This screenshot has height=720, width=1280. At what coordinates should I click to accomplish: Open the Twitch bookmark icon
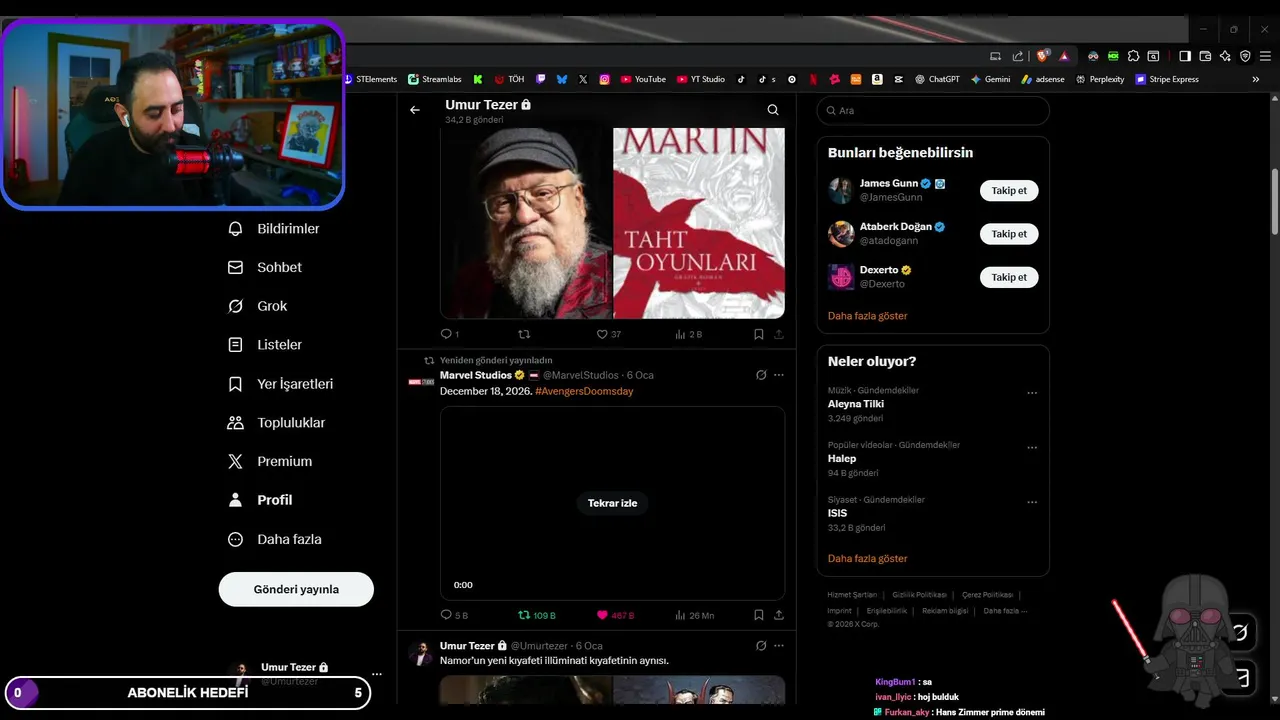point(541,79)
